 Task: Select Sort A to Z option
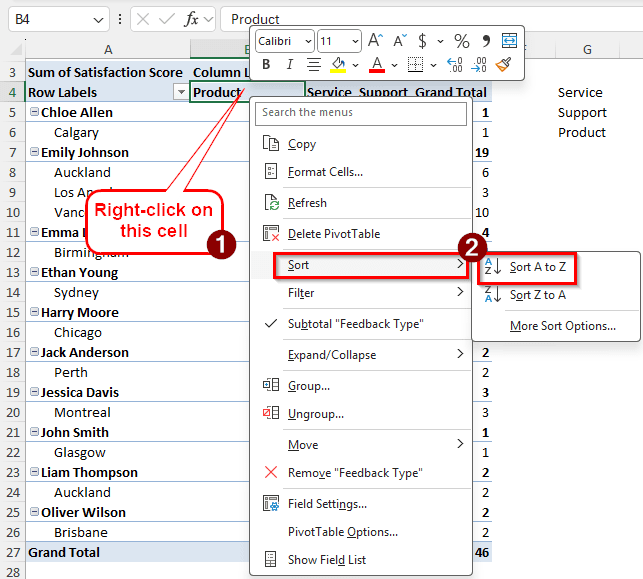537,267
